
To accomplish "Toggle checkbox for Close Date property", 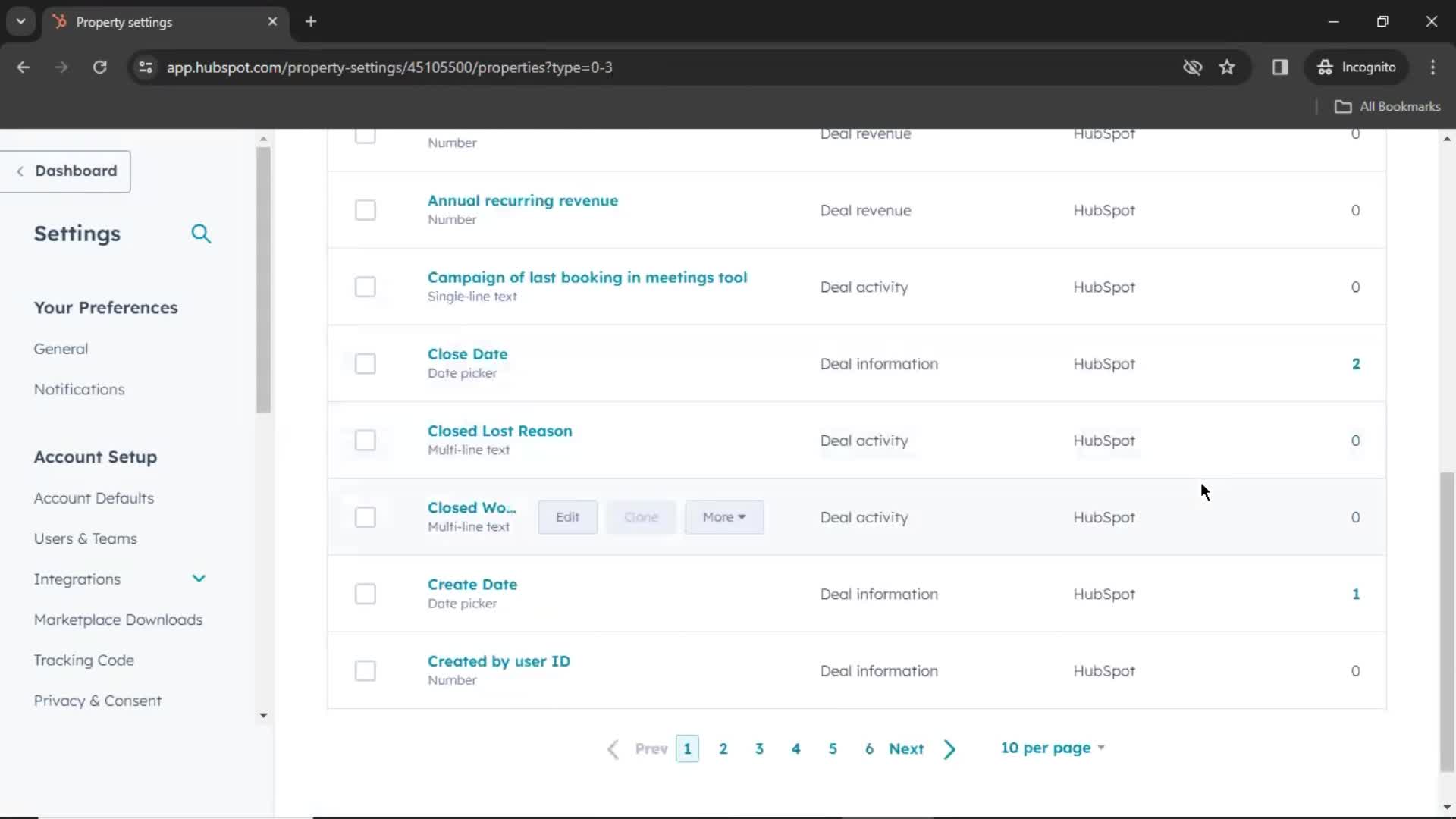I will [x=365, y=363].
